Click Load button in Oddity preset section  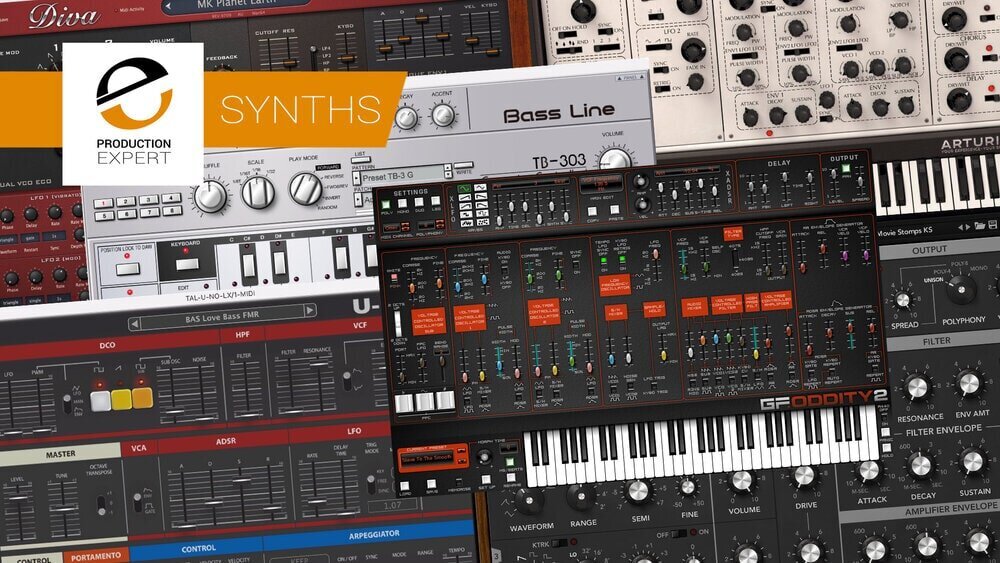tap(405, 486)
